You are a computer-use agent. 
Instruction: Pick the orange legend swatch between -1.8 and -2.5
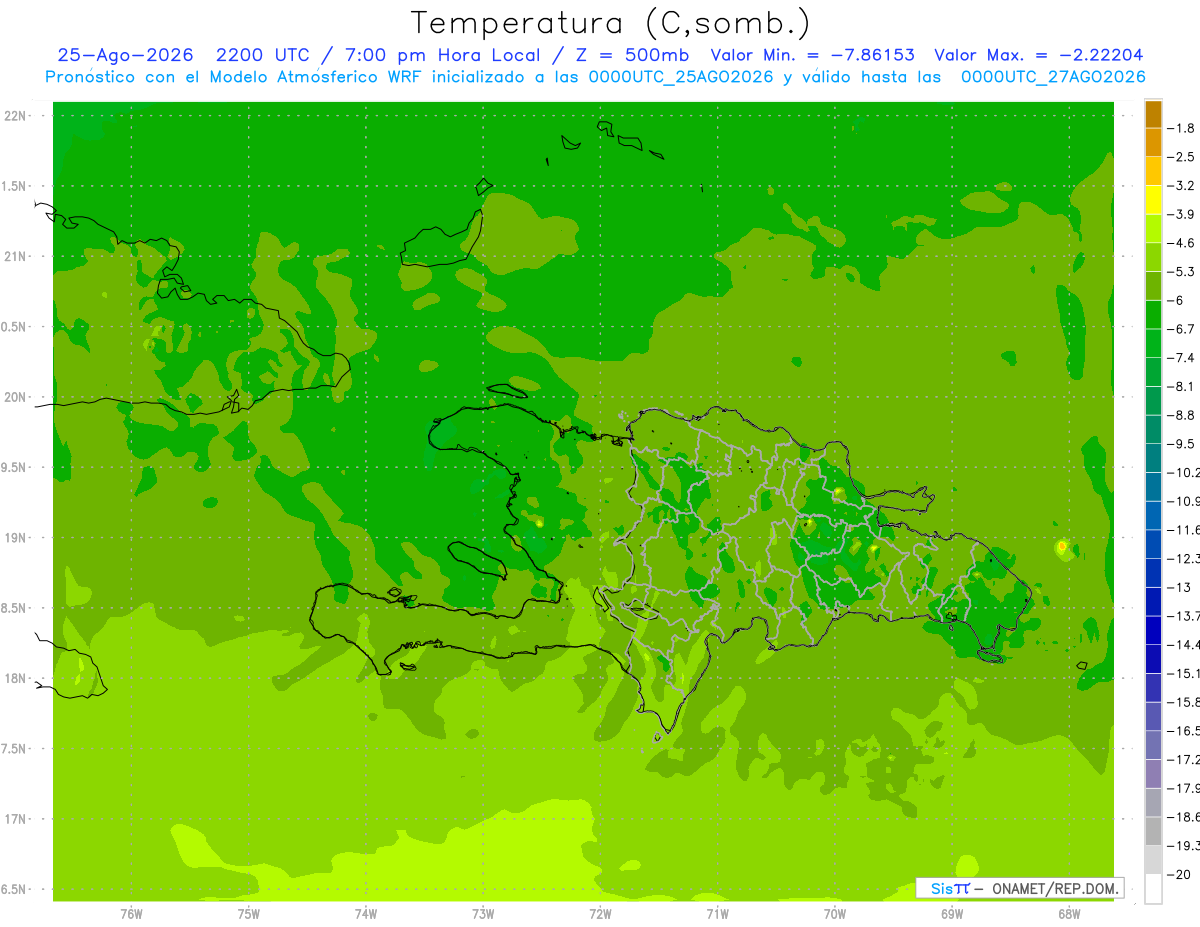pos(1153,142)
